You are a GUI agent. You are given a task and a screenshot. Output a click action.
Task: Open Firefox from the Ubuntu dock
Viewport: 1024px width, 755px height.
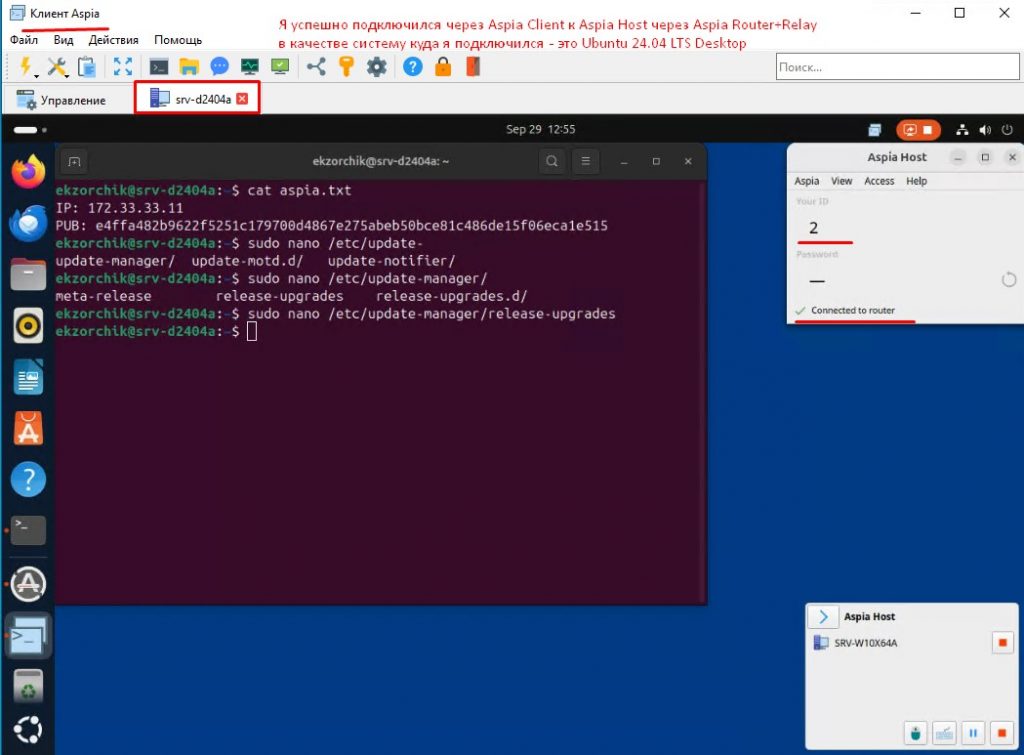[28, 172]
